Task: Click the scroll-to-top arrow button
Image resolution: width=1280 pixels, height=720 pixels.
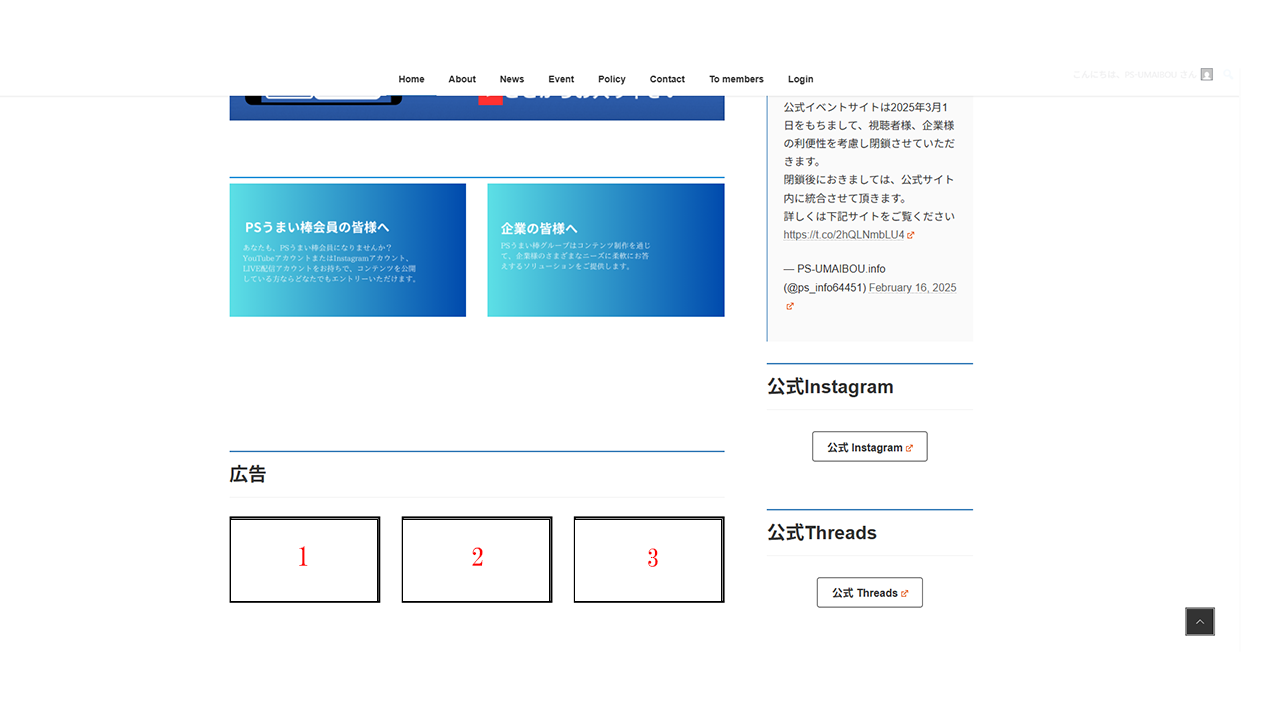Action: coord(1199,622)
